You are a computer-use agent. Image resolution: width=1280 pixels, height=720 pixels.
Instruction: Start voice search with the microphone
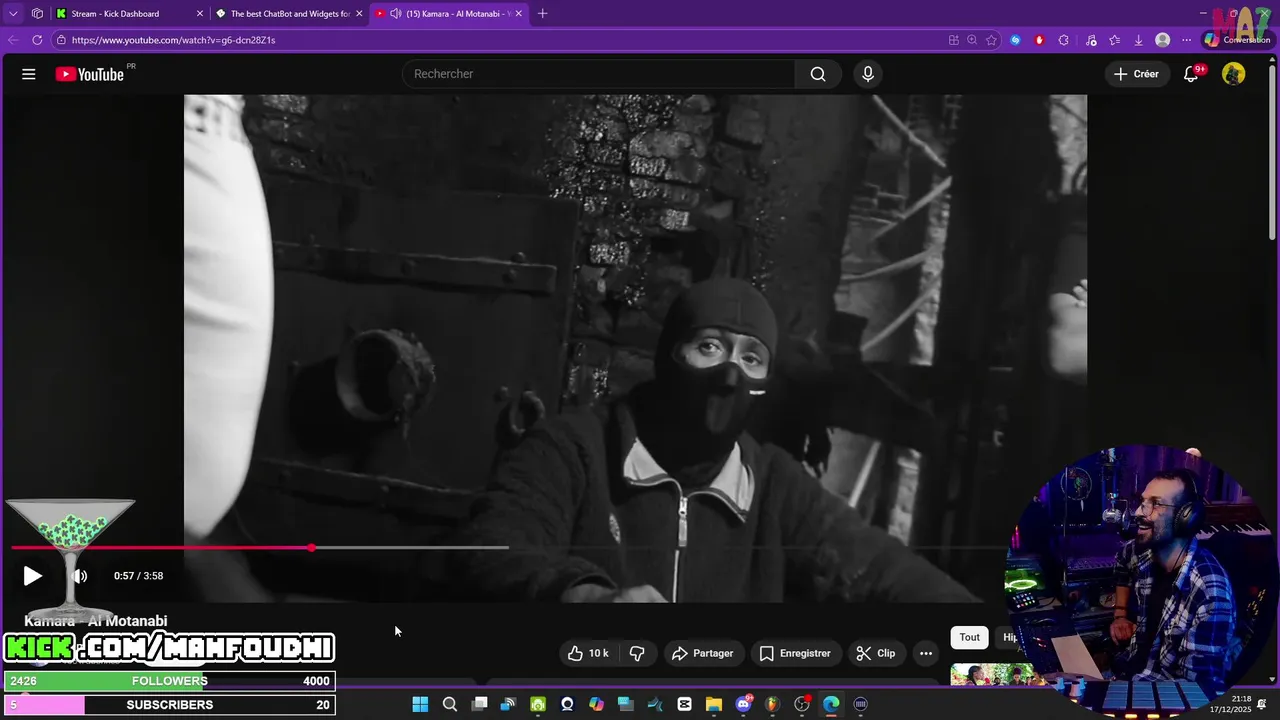click(x=868, y=74)
